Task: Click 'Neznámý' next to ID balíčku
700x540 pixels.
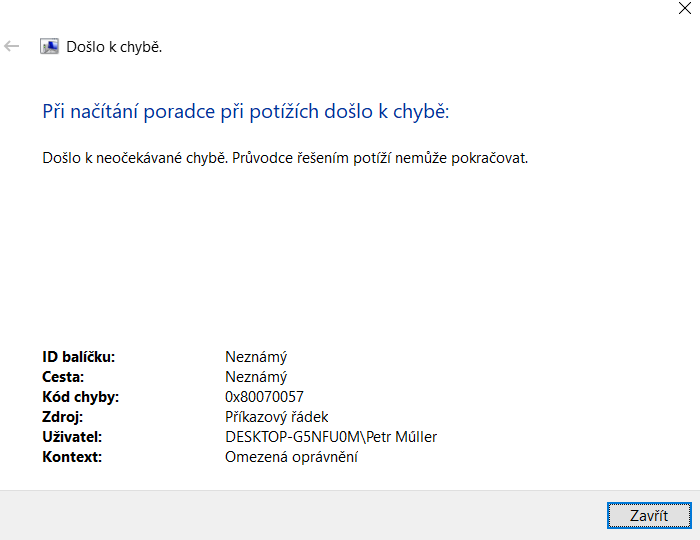Action: point(256,357)
